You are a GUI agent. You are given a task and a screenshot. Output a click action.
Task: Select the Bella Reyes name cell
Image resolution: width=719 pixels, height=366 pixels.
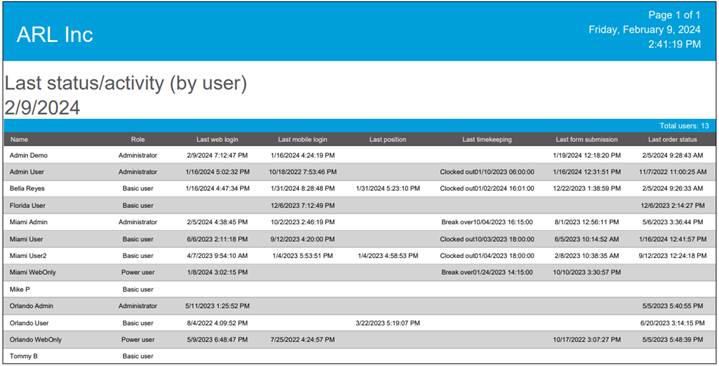point(27,189)
